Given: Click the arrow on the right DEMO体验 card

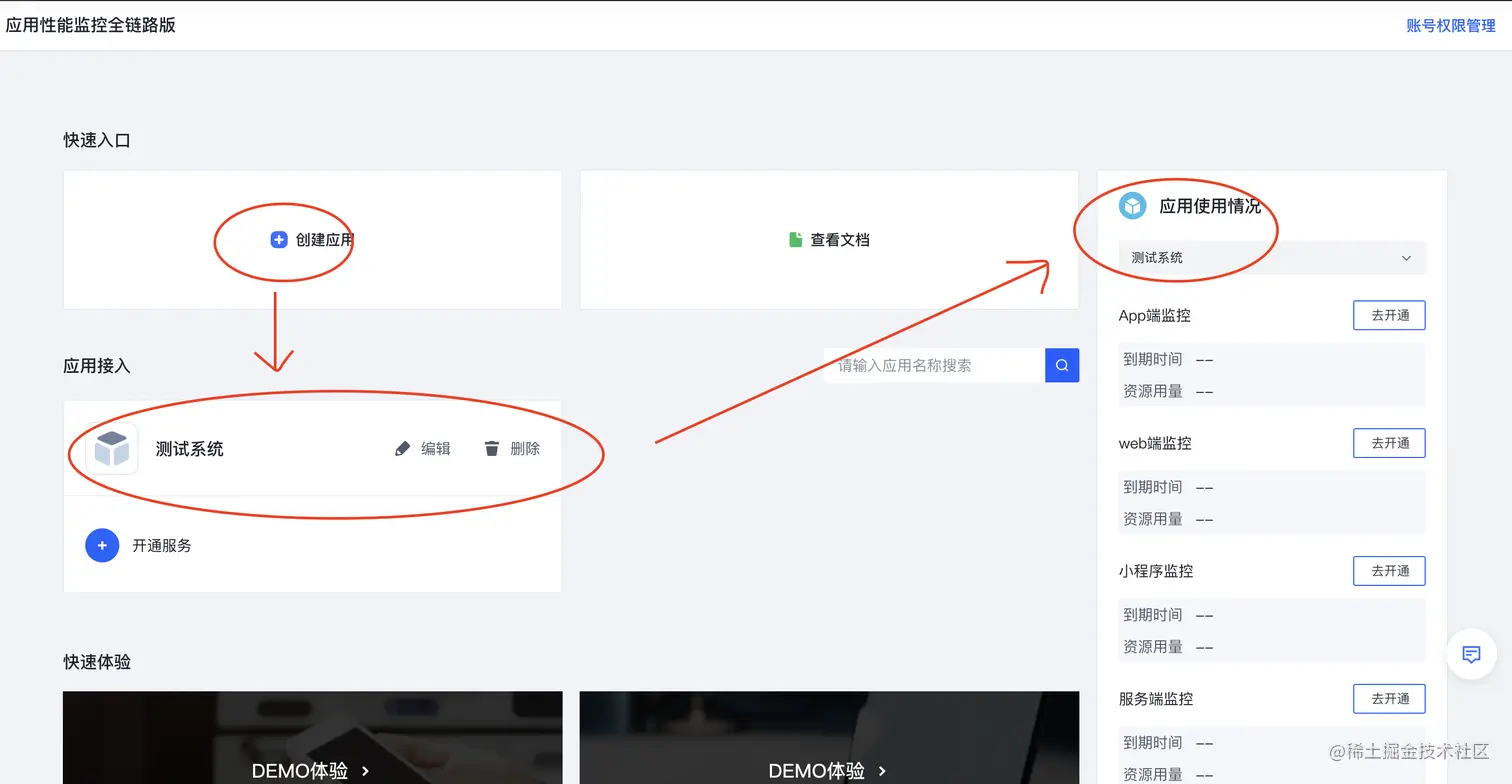Looking at the screenshot, I should tap(882, 771).
